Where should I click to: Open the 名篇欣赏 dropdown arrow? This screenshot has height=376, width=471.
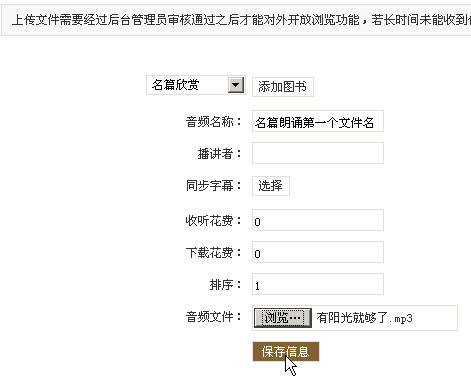coord(236,85)
